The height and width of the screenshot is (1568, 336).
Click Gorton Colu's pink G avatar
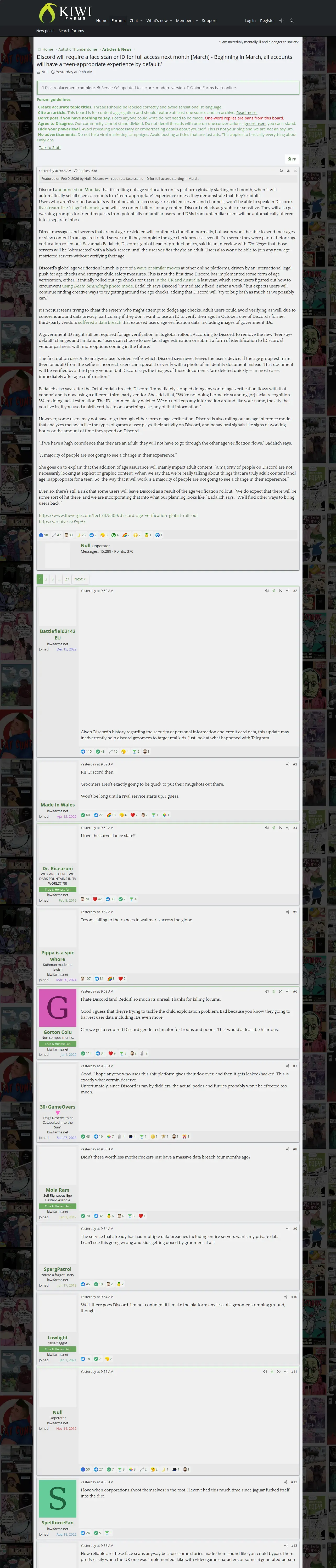point(58,1008)
